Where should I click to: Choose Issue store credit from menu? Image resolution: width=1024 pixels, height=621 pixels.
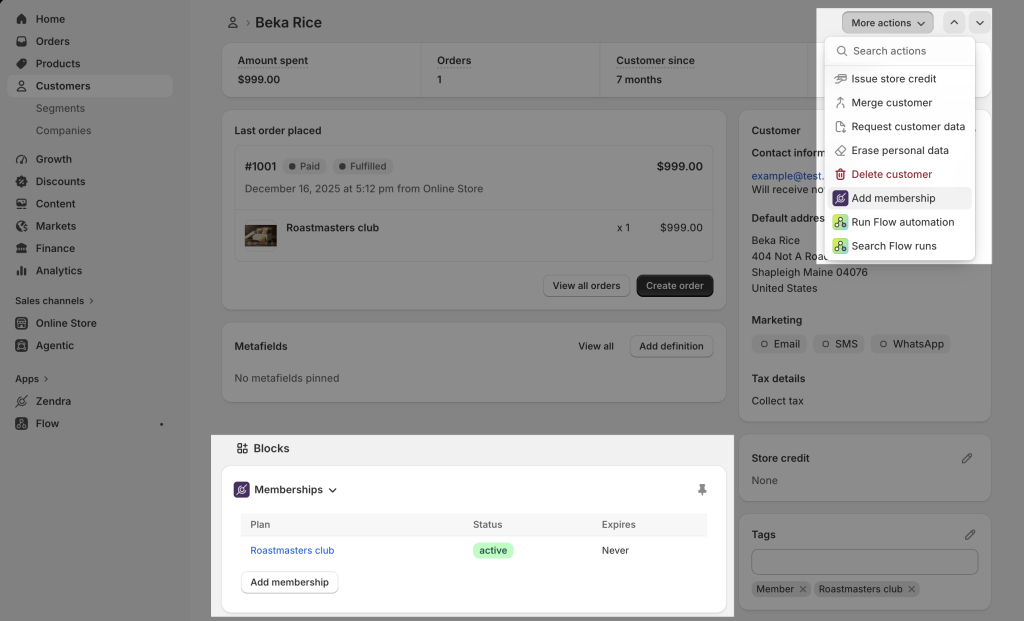pos(900,78)
